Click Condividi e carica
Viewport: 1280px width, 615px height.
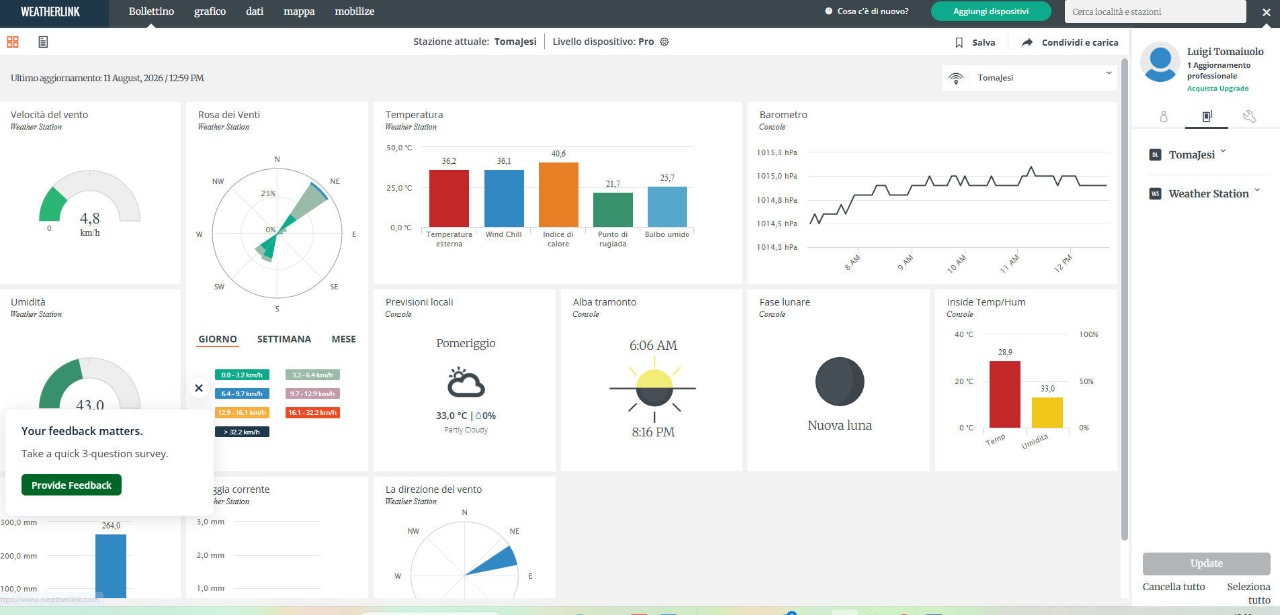click(x=1080, y=43)
